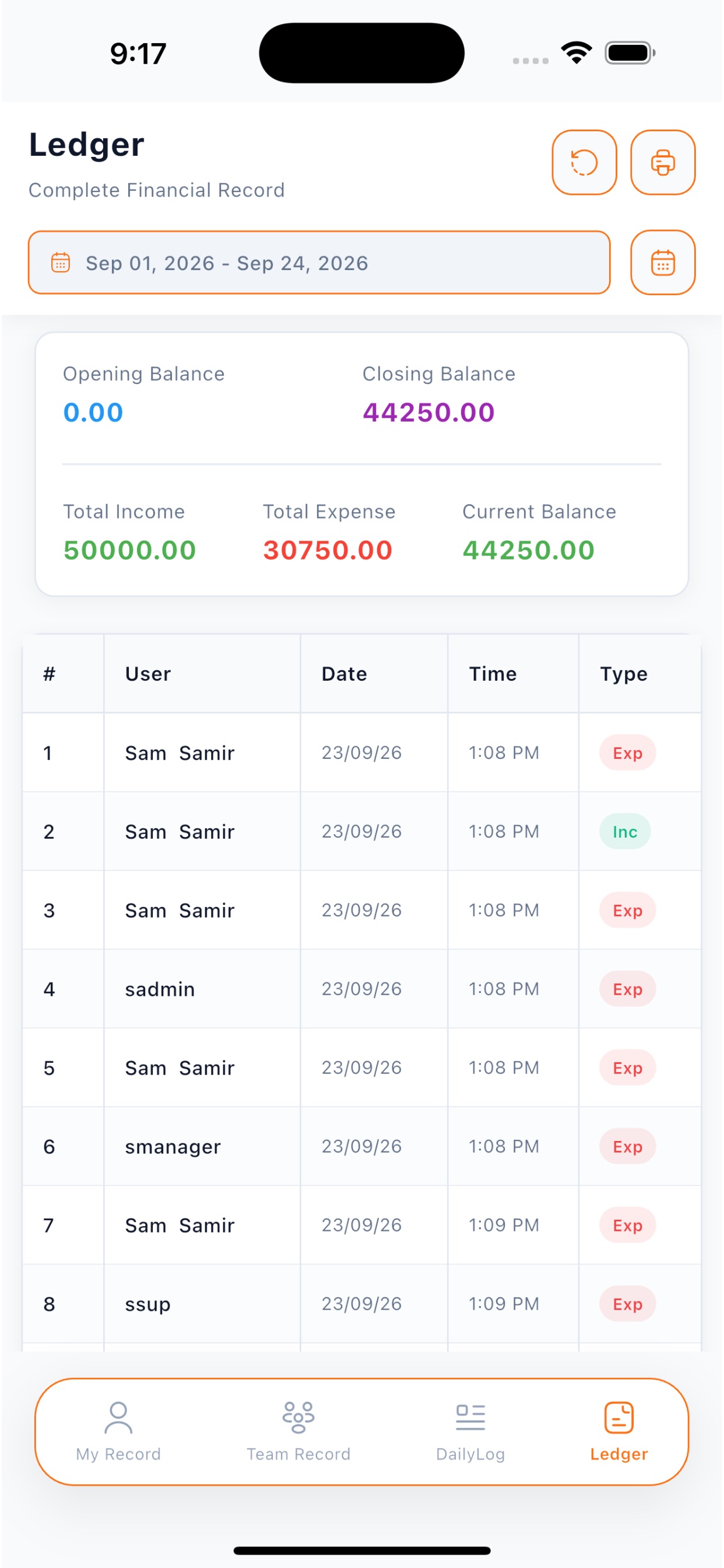Tap the home indicator bar
This screenshot has width=724, height=1568.
tap(362, 1550)
